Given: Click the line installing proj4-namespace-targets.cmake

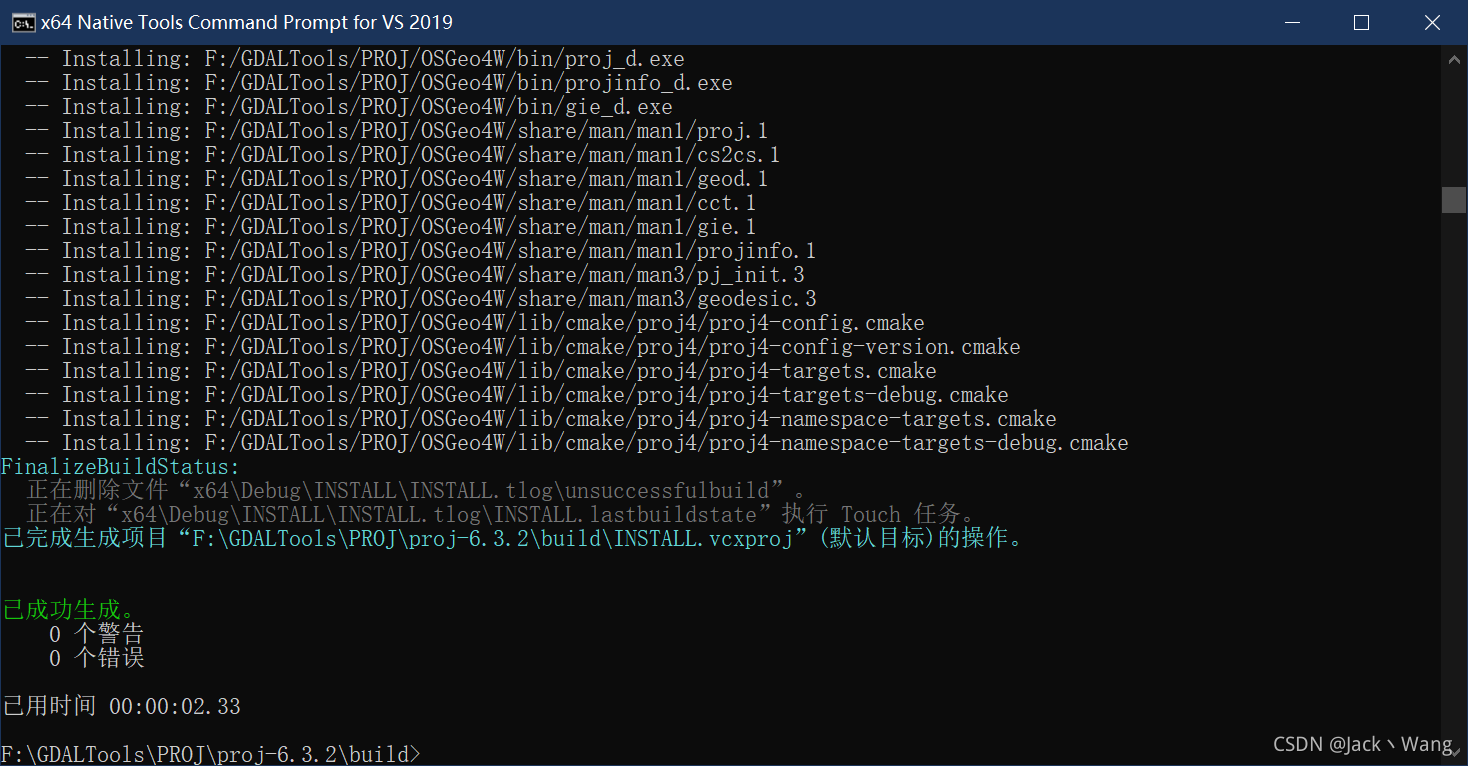Looking at the screenshot, I should [541, 419].
